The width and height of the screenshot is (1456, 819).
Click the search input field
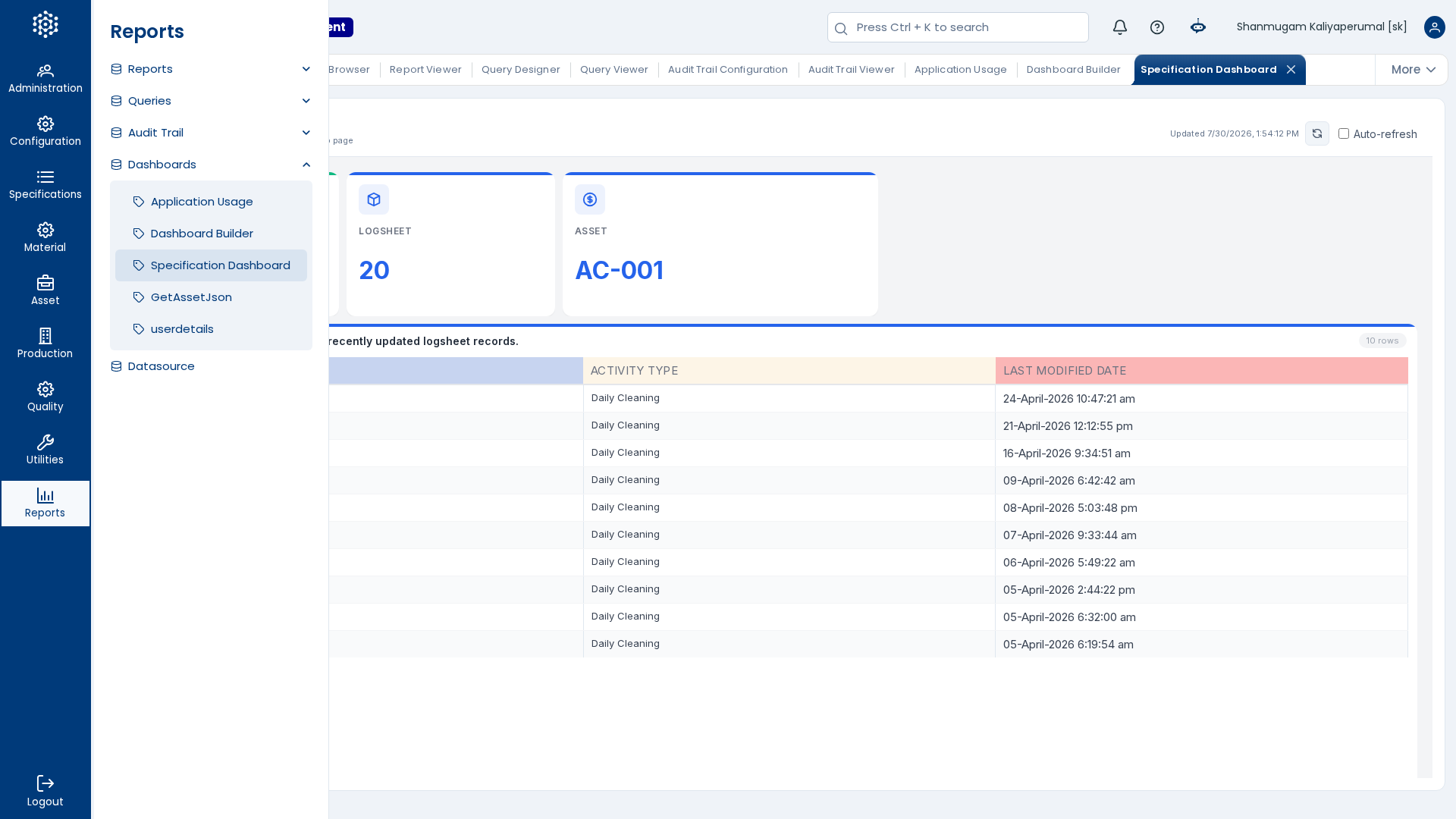pos(958,27)
